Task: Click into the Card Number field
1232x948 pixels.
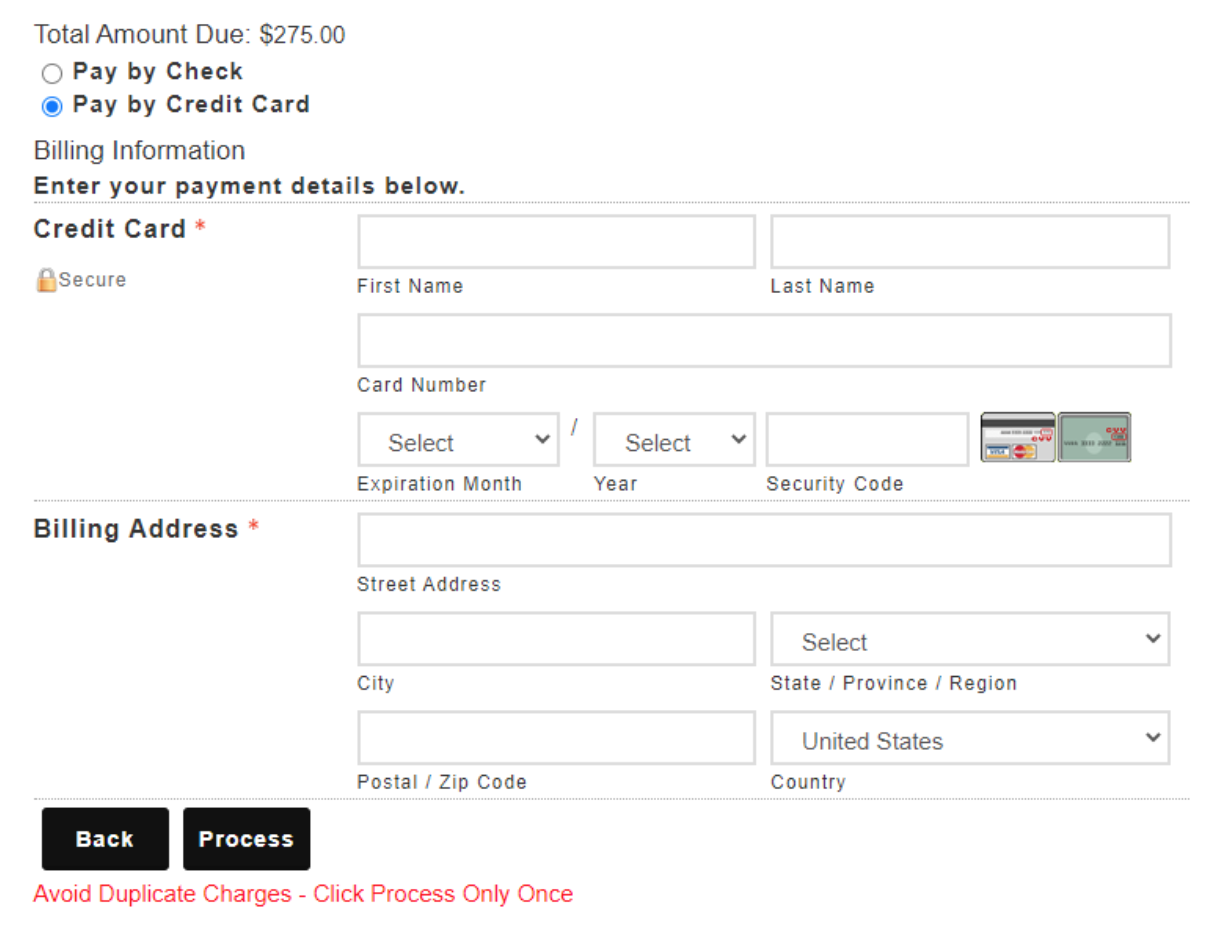Action: click(764, 341)
